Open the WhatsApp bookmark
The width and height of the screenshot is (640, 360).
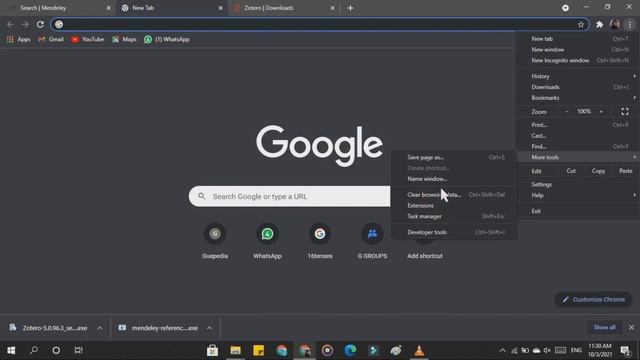click(167, 40)
